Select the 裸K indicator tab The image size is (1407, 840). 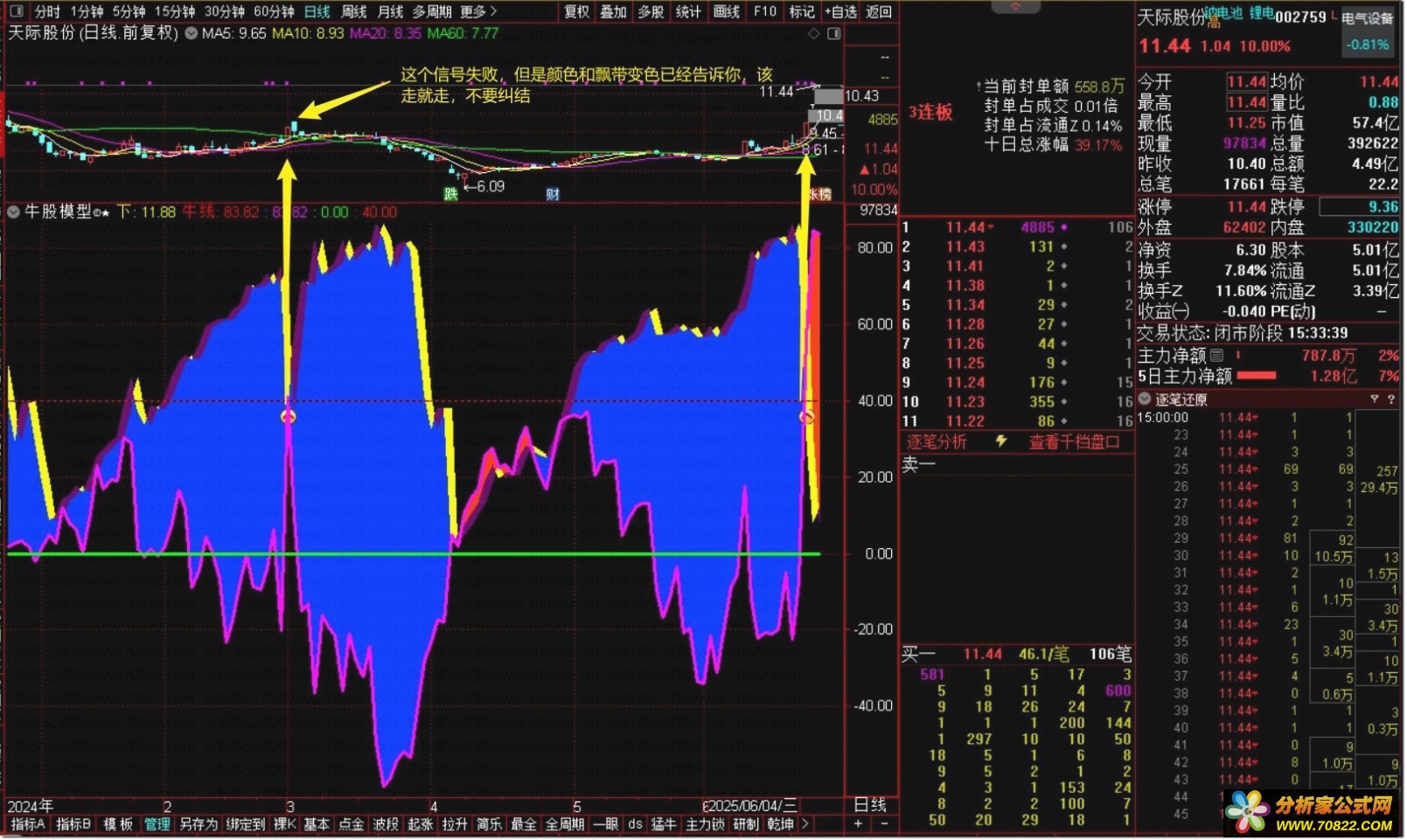click(285, 824)
